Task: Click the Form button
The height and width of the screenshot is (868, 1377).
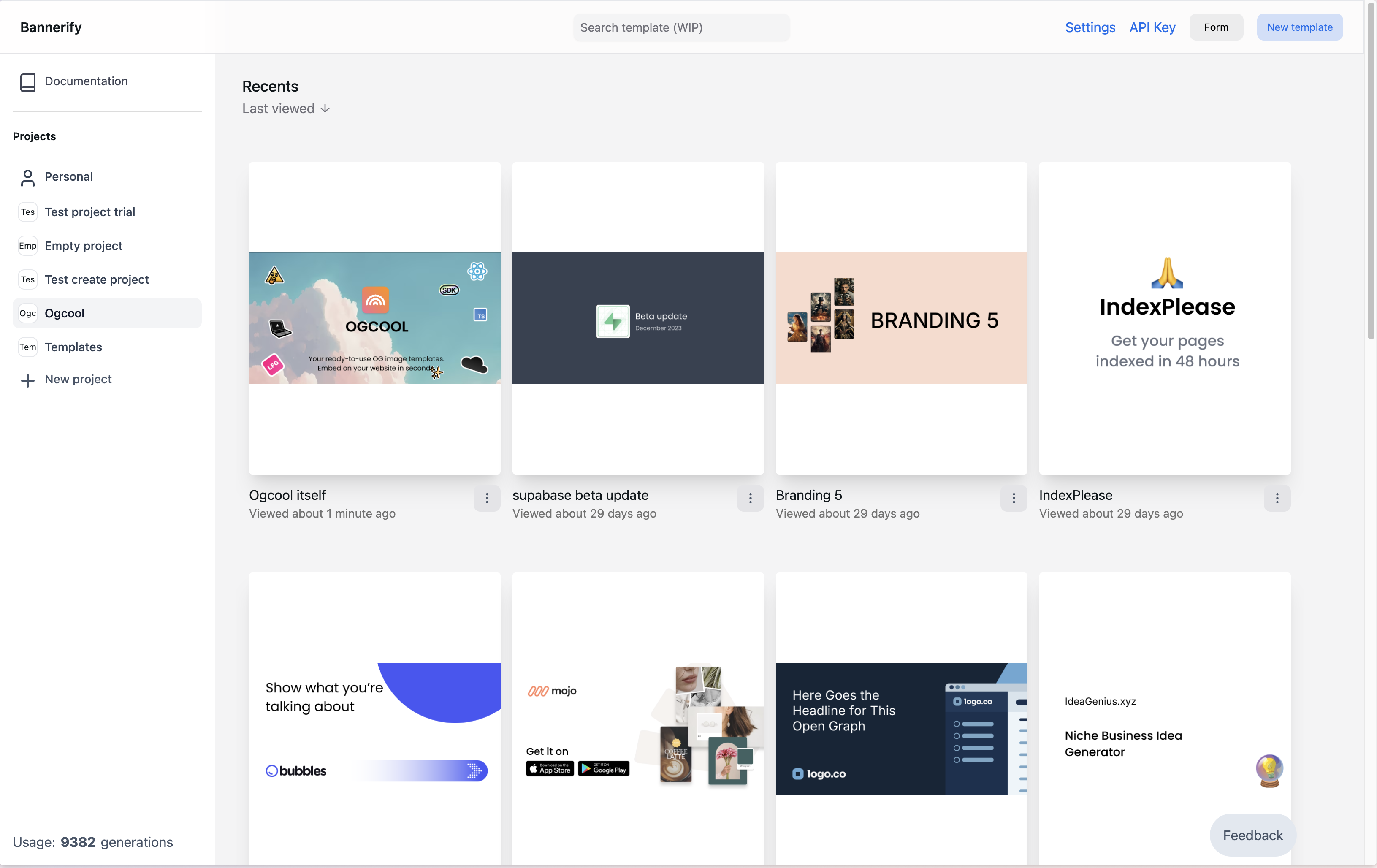Action: pos(1216,27)
